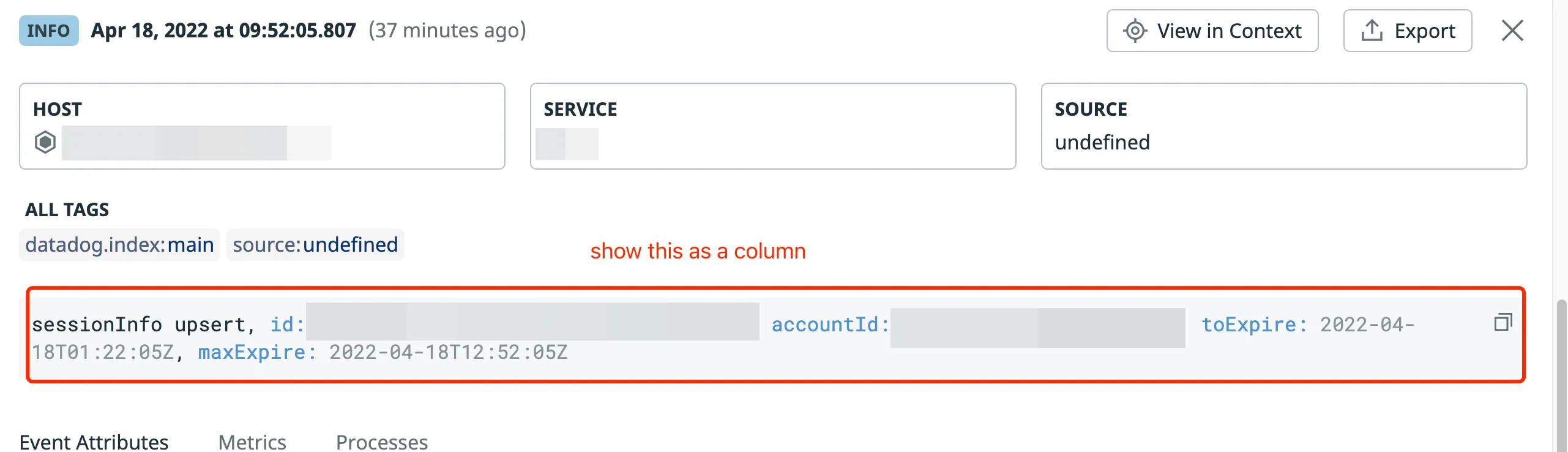This screenshot has width=1568, height=452.
Task: Click the vertical scrollbar thumb
Action: coord(1561,374)
